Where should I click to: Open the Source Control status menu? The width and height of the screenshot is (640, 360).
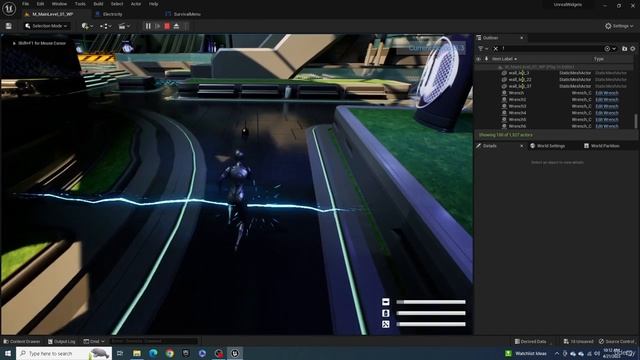coord(617,341)
